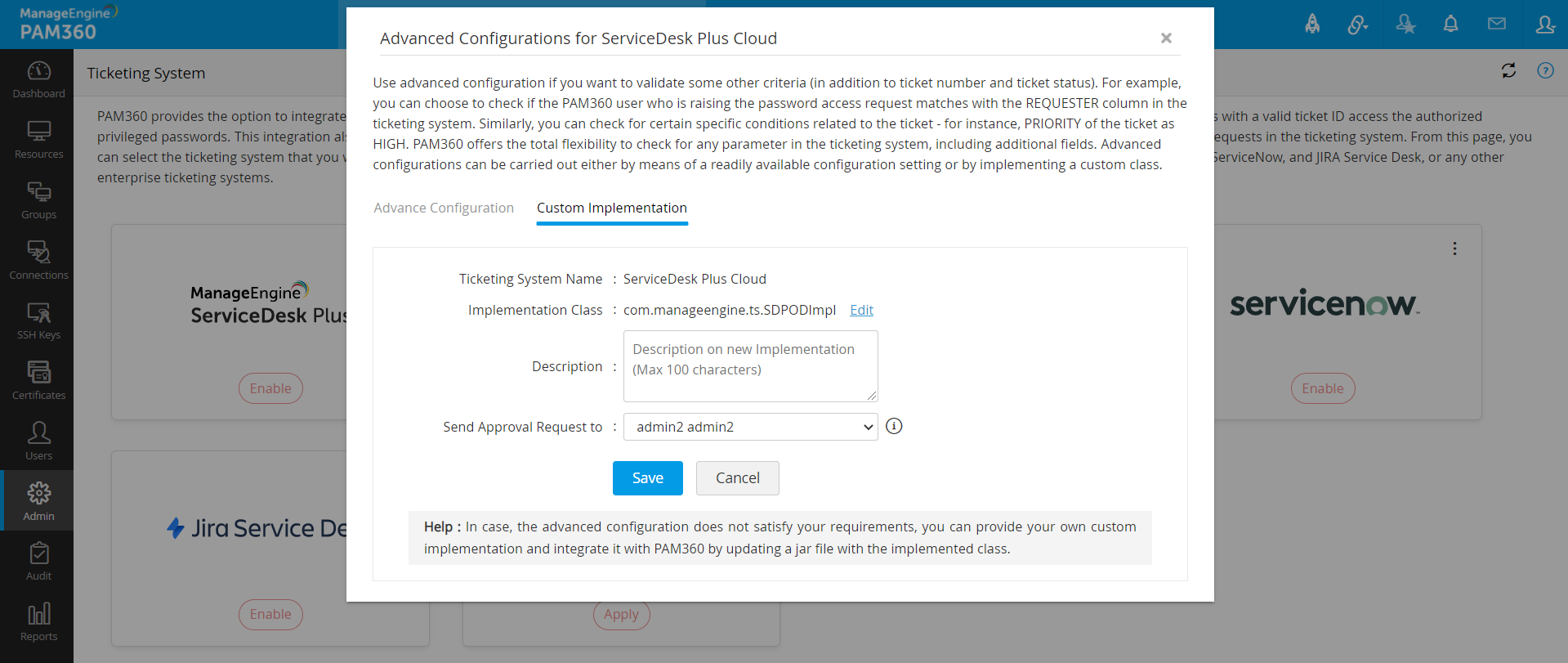The width and height of the screenshot is (1568, 663).
Task: Expand the Send Approval Request dropdown
Action: 750,427
